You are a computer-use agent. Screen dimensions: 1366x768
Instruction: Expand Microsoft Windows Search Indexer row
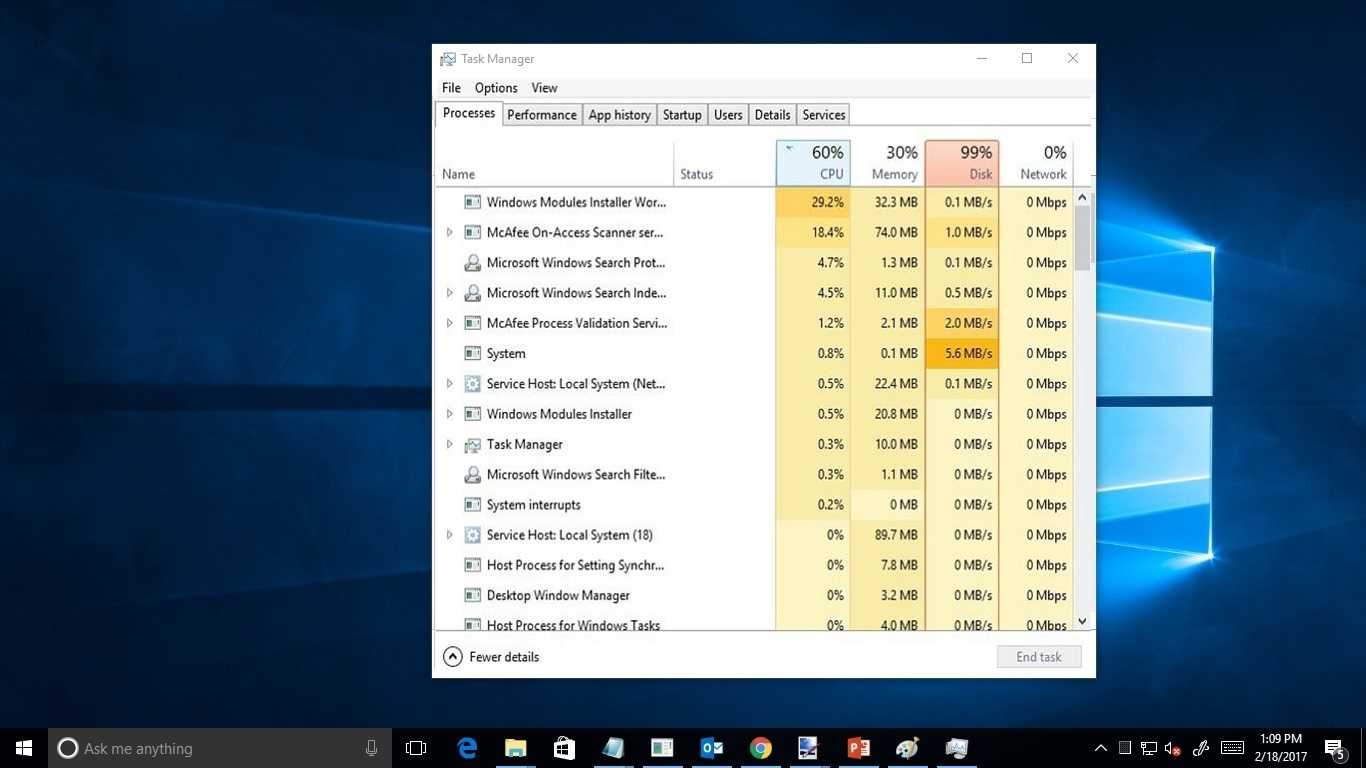[x=449, y=293]
